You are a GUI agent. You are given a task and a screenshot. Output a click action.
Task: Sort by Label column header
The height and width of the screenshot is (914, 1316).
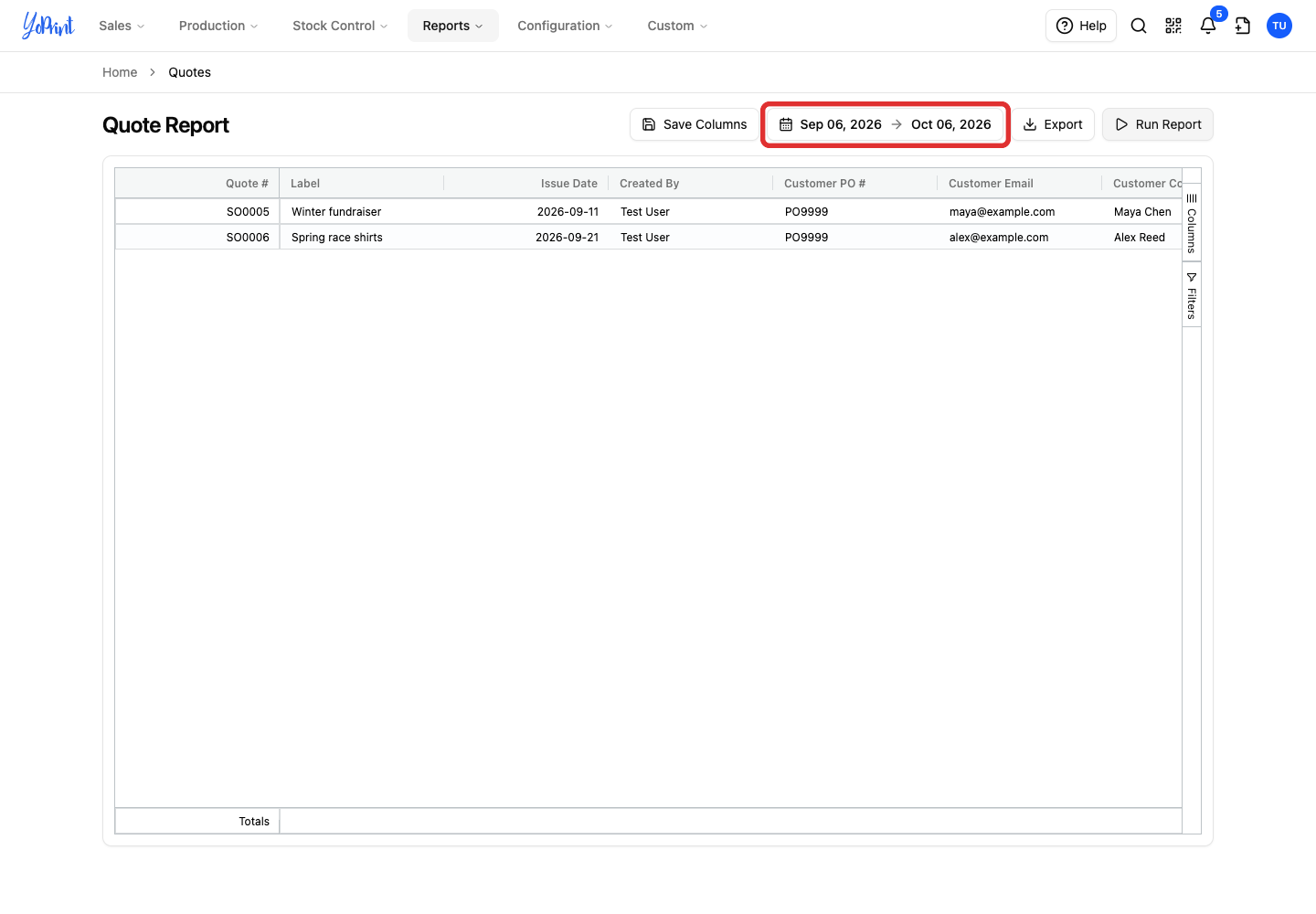point(362,184)
